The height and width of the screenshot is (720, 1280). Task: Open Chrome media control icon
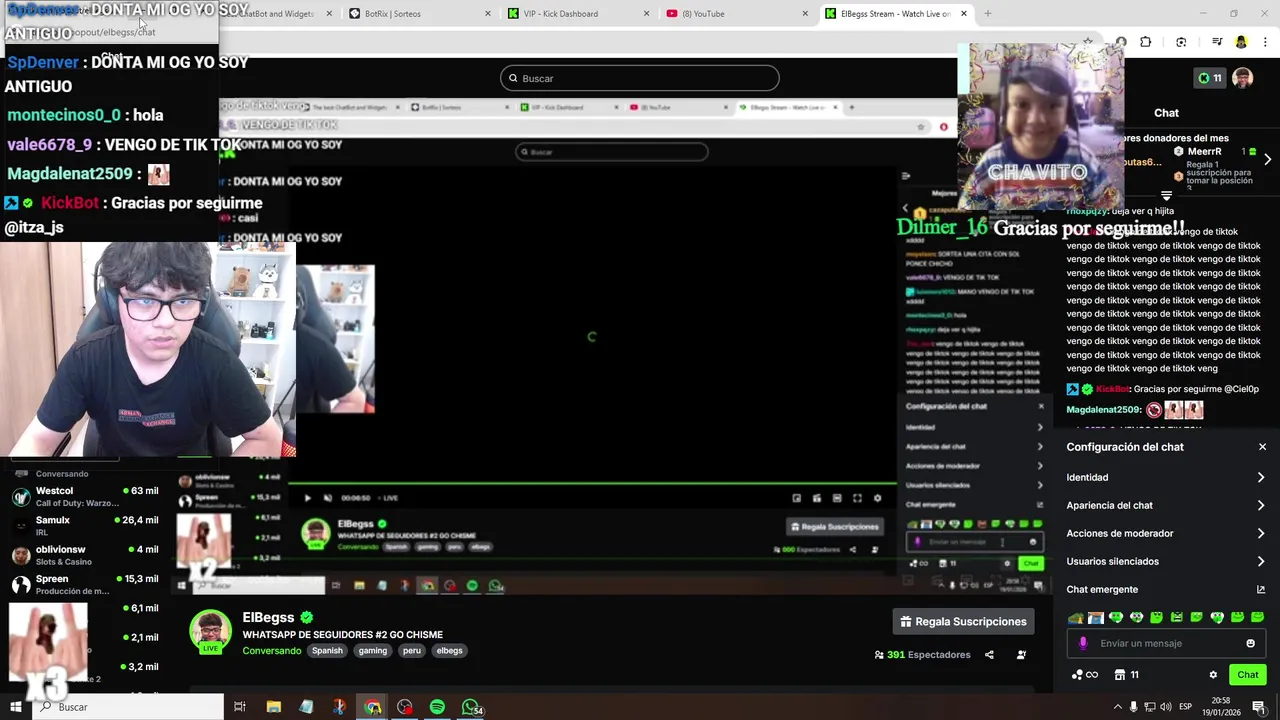(x=1217, y=42)
